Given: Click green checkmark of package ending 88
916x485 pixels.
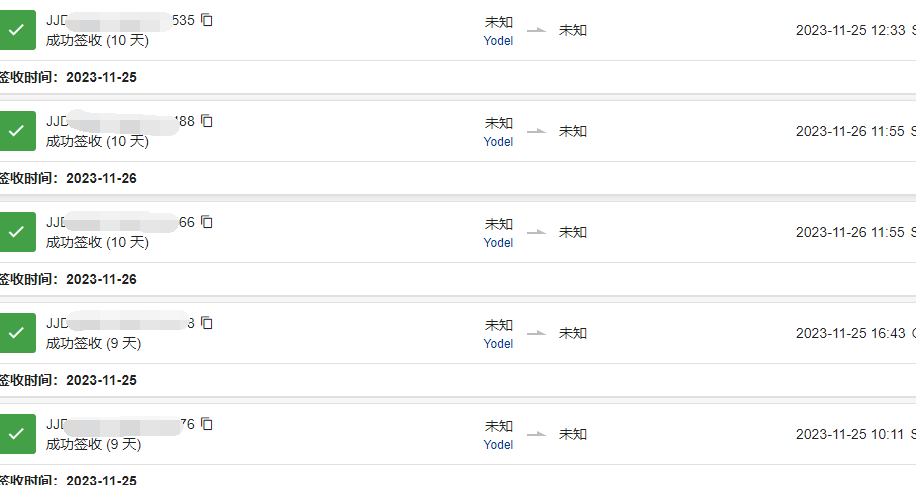Looking at the screenshot, I should (16, 131).
